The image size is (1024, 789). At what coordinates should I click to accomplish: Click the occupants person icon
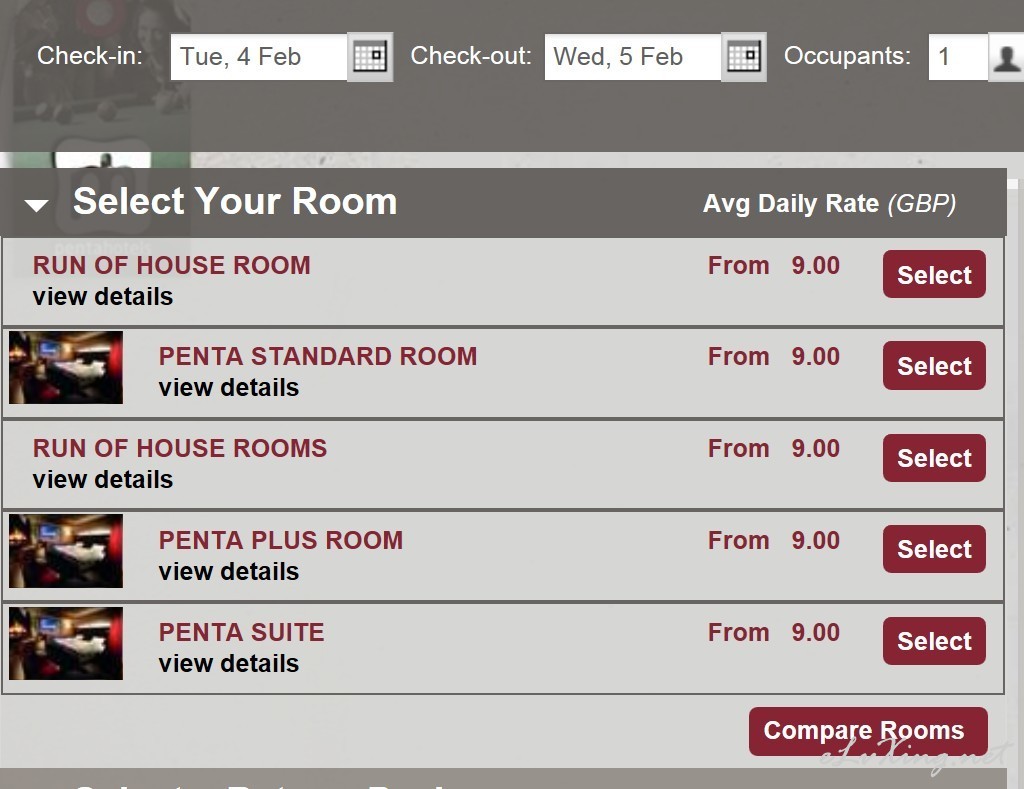[1006, 57]
